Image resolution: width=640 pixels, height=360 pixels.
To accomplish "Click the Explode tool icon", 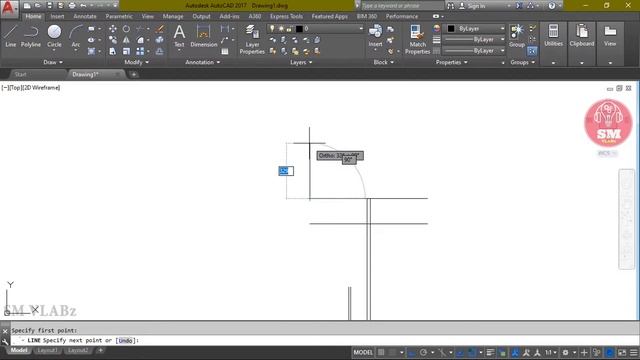I will point(160,40).
